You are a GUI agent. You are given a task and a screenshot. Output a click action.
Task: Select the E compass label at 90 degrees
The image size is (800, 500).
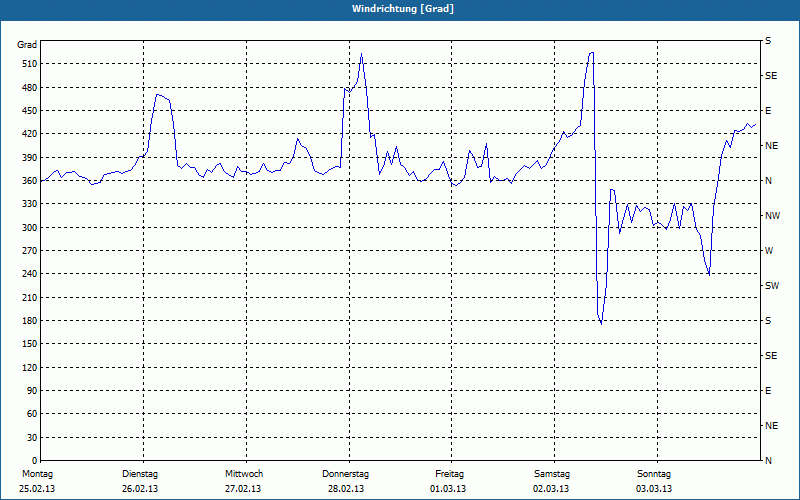pyautogui.click(x=768, y=391)
